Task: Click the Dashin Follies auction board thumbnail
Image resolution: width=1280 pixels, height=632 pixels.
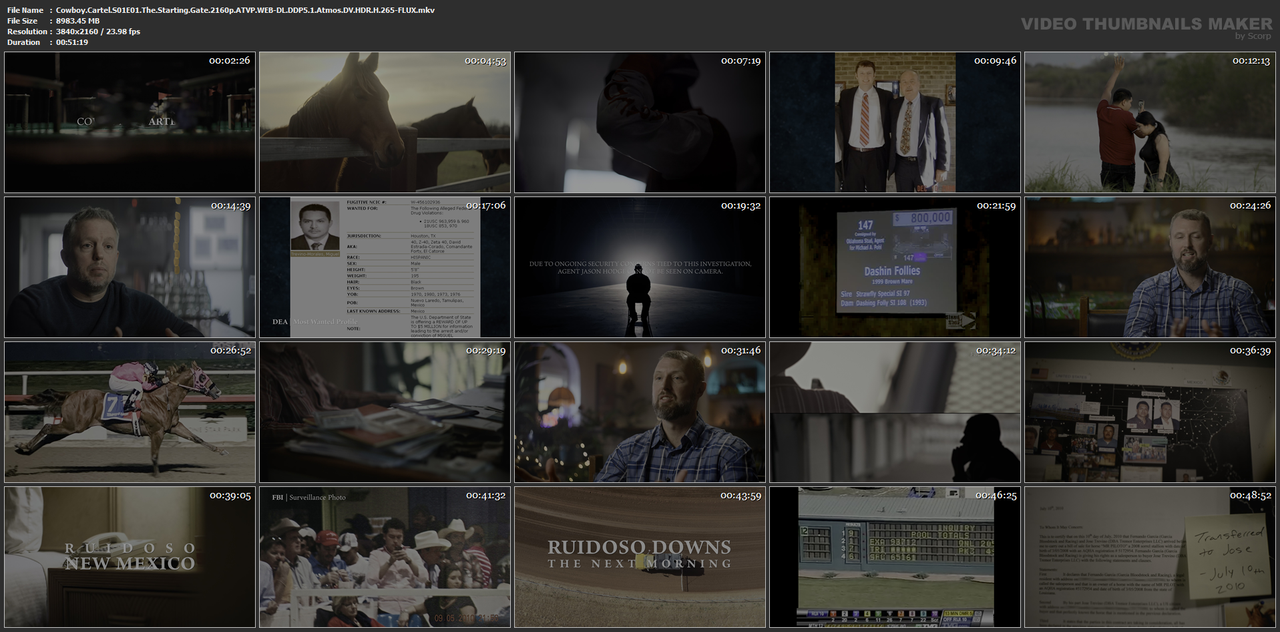Action: (895, 267)
